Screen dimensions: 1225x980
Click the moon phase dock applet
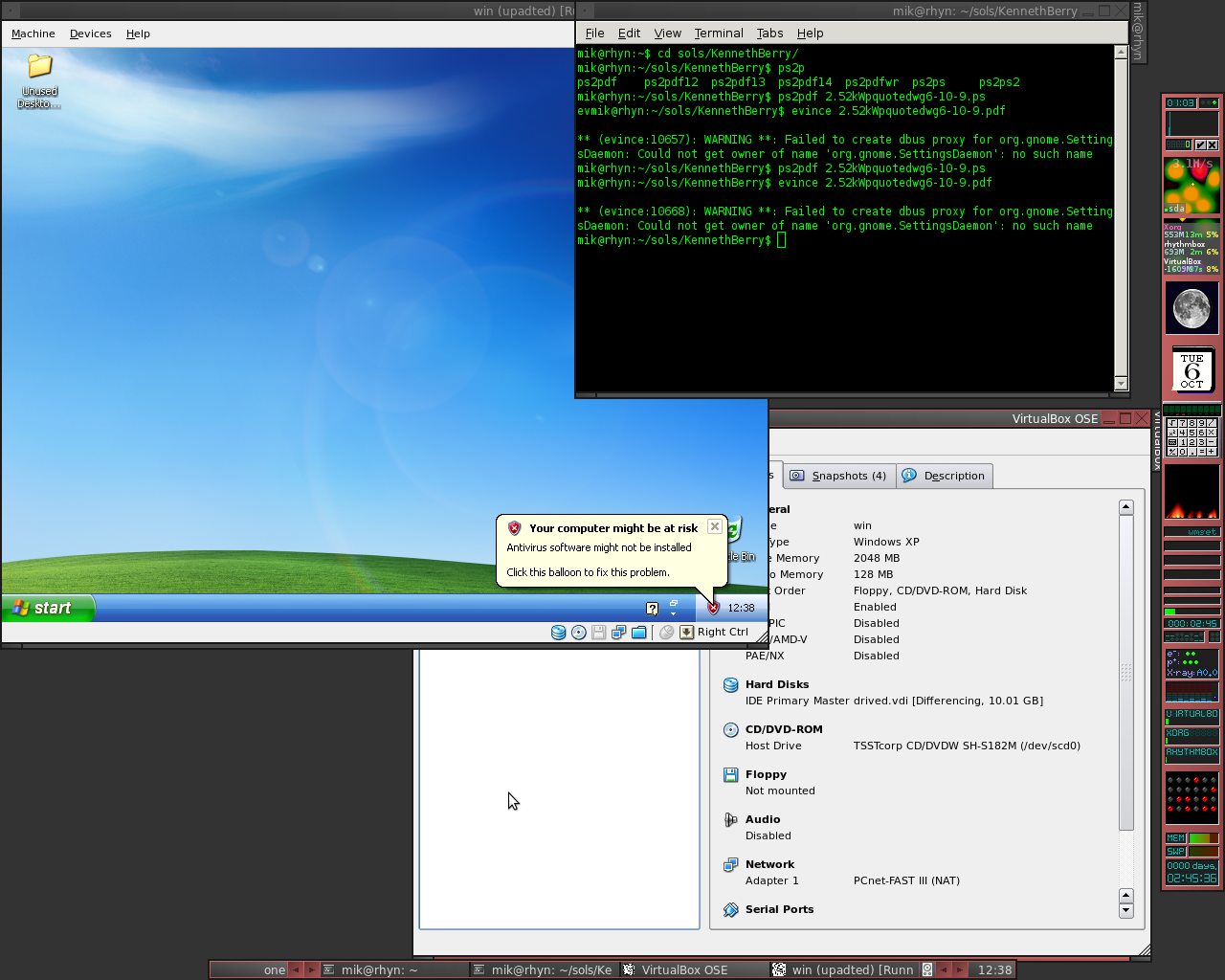(1192, 308)
